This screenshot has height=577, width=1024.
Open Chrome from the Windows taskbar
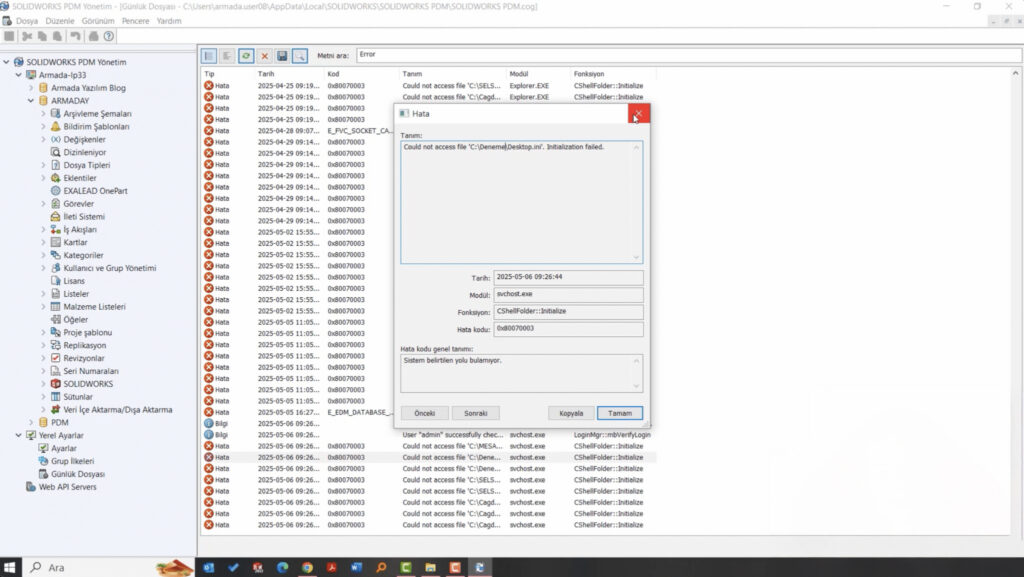click(x=307, y=567)
